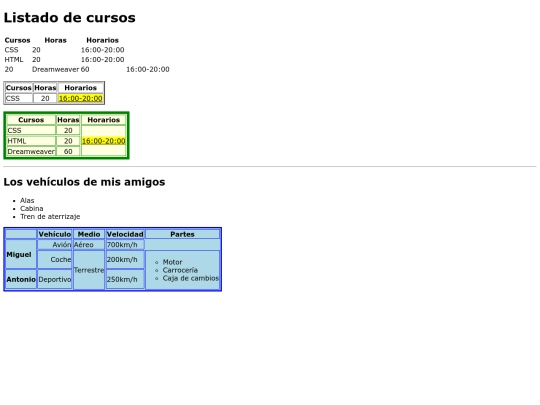This screenshot has width=540, height=405.
Task: Click the 'Vehículo' column header
Action: click(55, 234)
